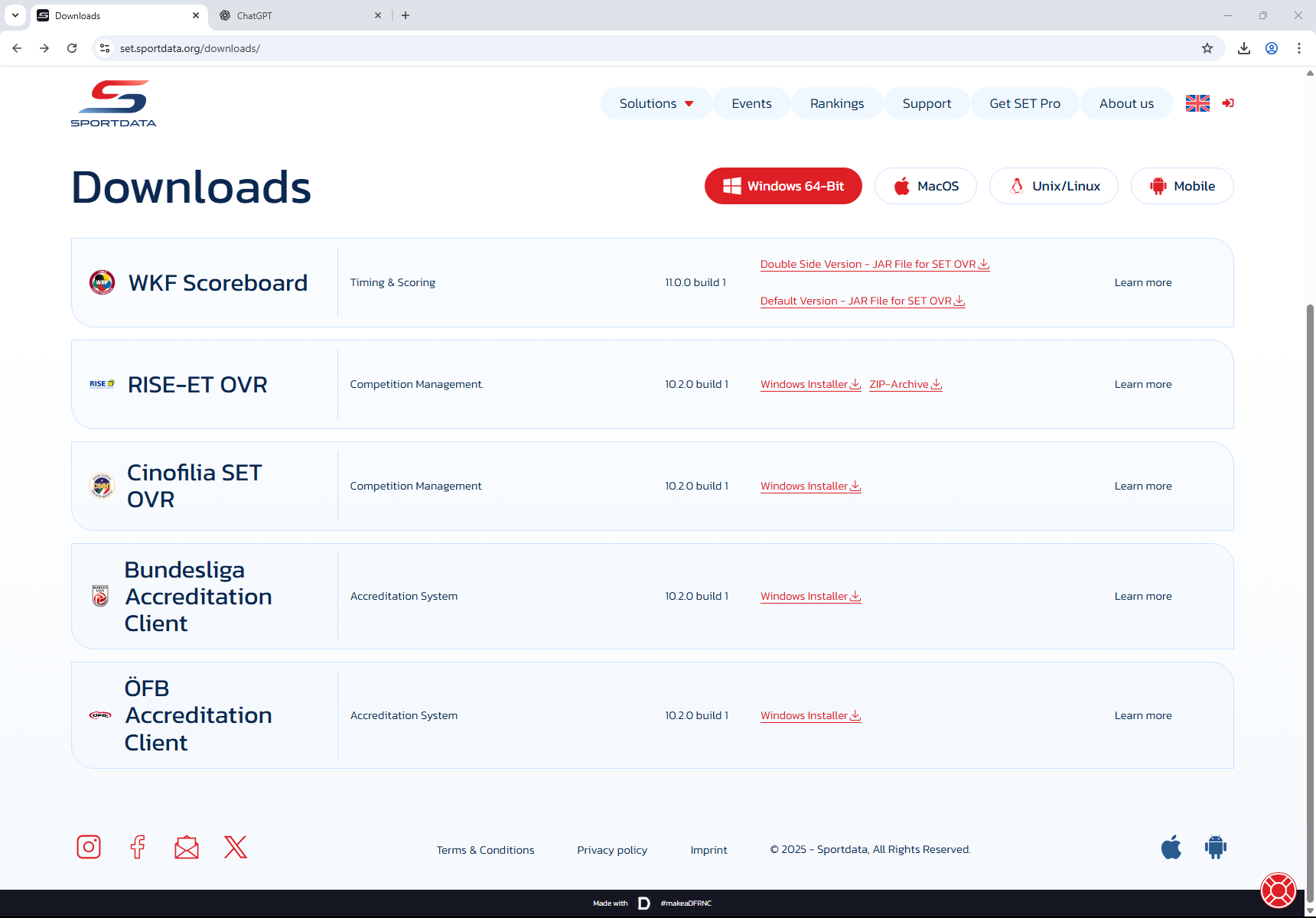Download Default Version JAR file
The image size is (1316, 918).
pyautogui.click(x=862, y=301)
